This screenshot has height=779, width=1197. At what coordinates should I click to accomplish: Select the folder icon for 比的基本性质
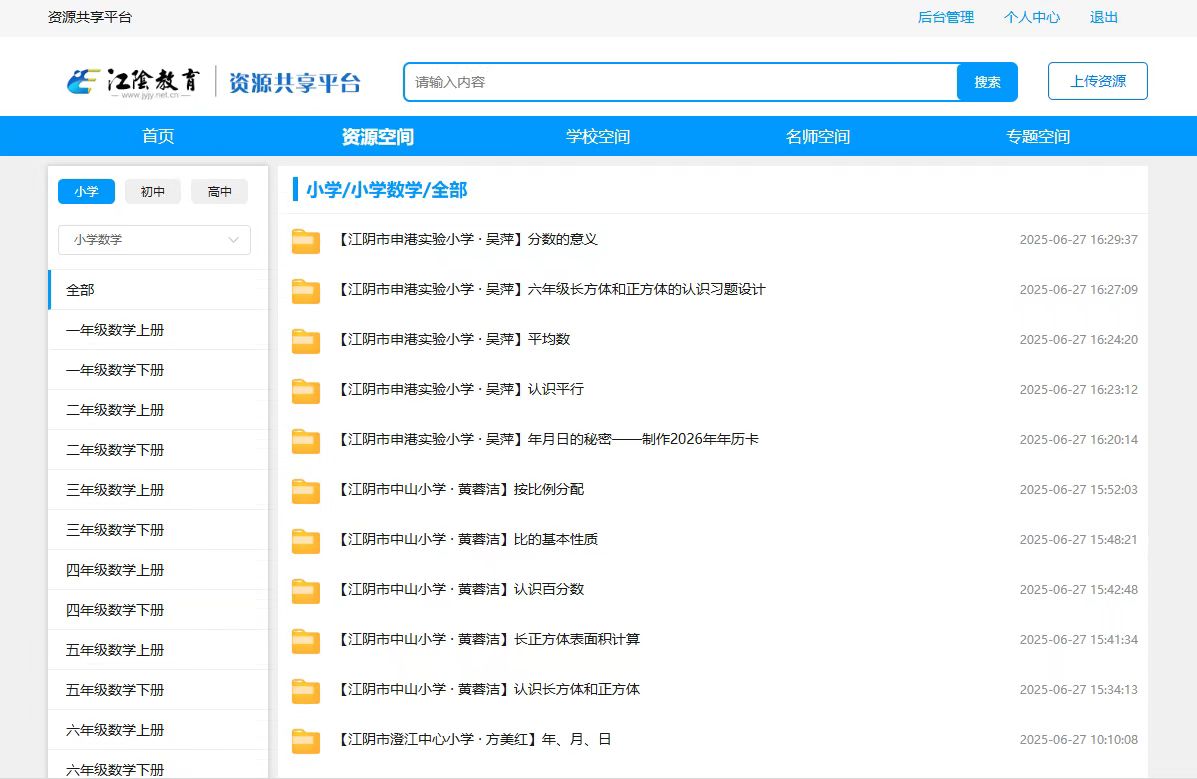(305, 541)
